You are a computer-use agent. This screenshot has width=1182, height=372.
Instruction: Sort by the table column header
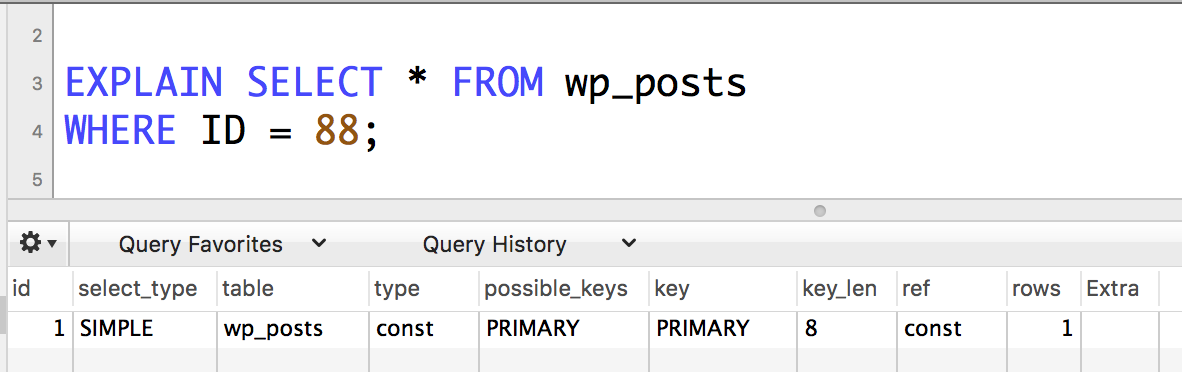pyautogui.click(x=292, y=289)
